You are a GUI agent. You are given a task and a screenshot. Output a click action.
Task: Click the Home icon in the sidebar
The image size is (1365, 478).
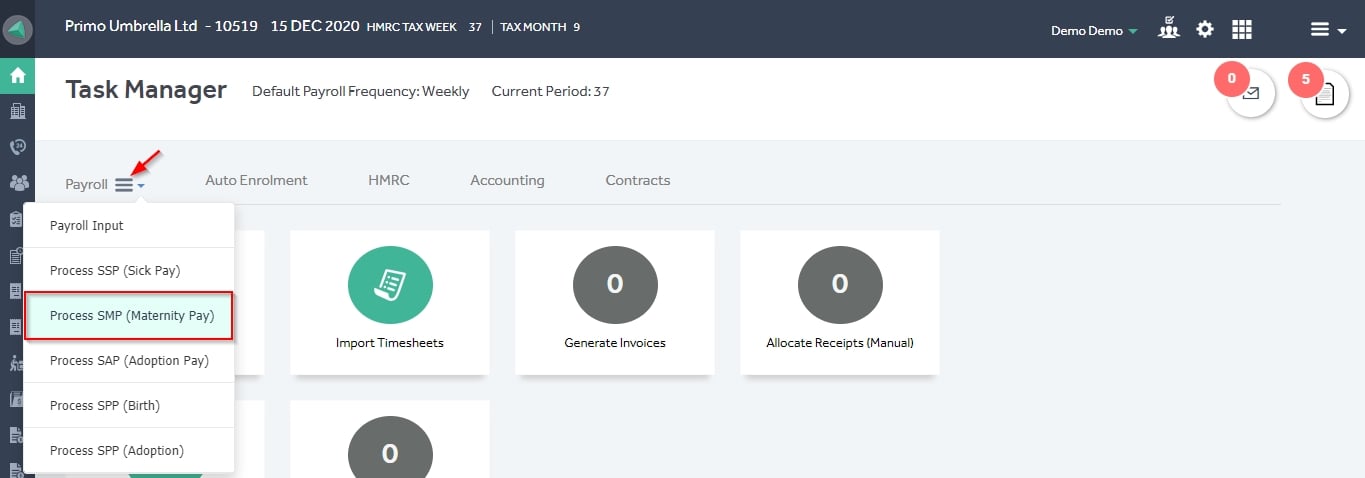[17, 76]
